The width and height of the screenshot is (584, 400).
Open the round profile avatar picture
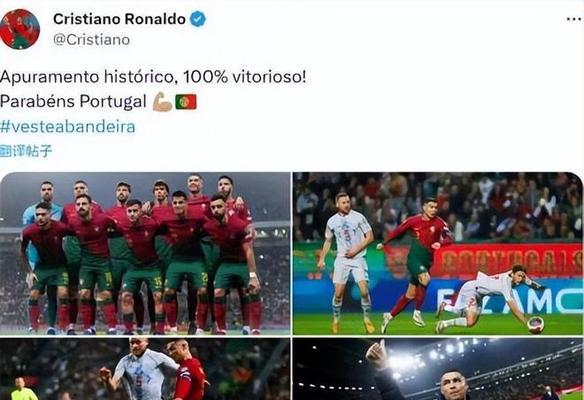(19, 29)
